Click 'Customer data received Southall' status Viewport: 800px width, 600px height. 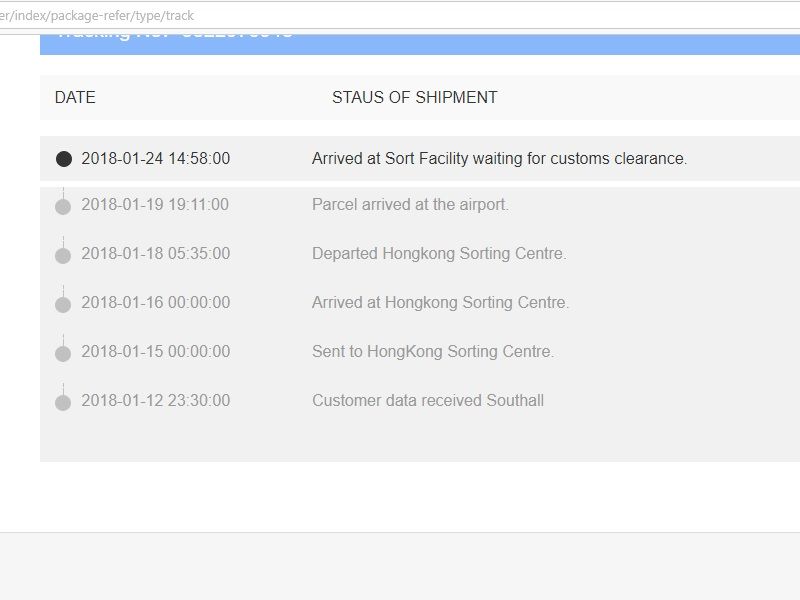[x=428, y=400]
